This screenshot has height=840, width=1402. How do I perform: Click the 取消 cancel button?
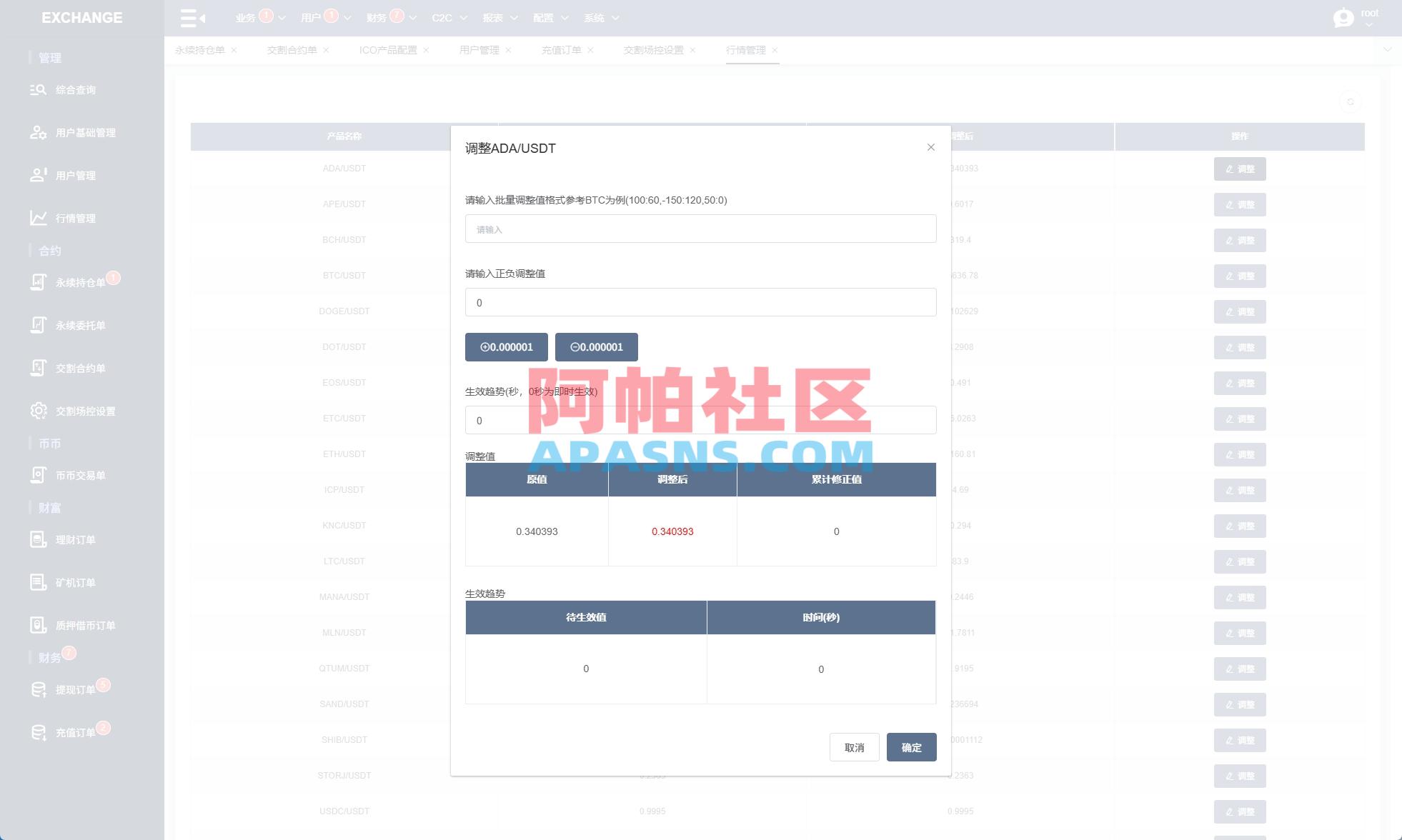(855, 747)
